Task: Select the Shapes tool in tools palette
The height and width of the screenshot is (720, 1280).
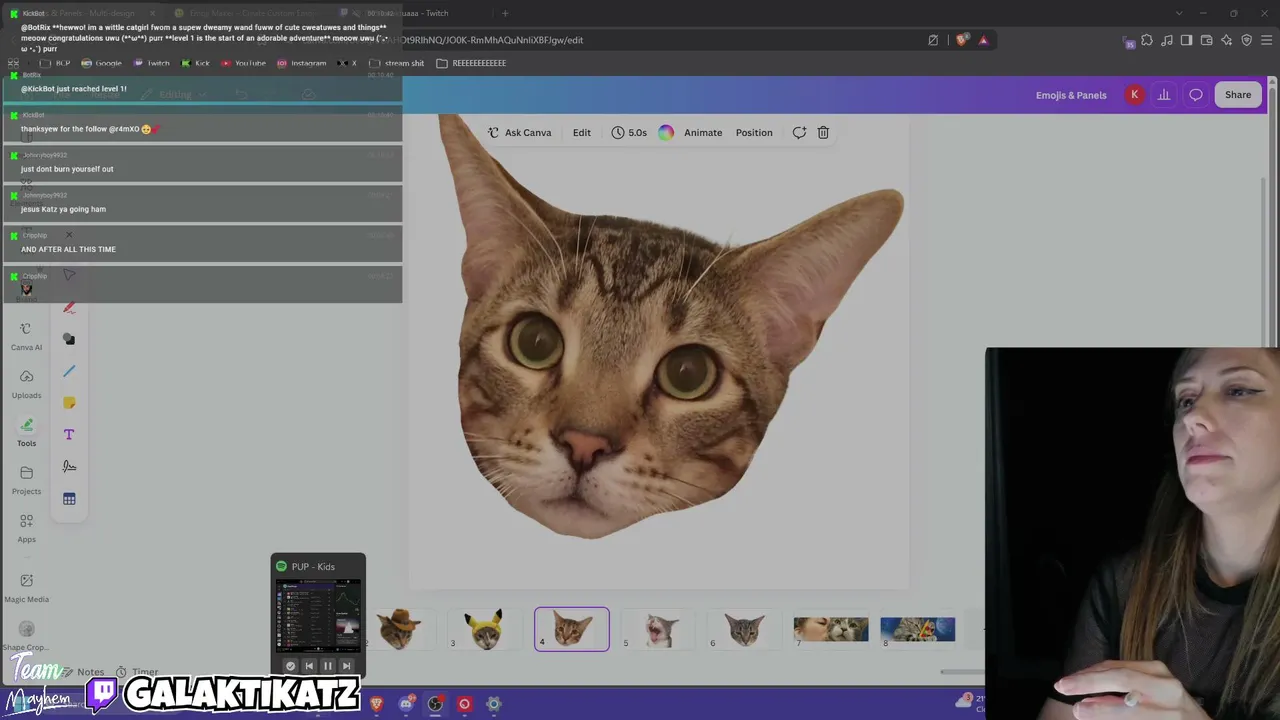Action: (69, 339)
